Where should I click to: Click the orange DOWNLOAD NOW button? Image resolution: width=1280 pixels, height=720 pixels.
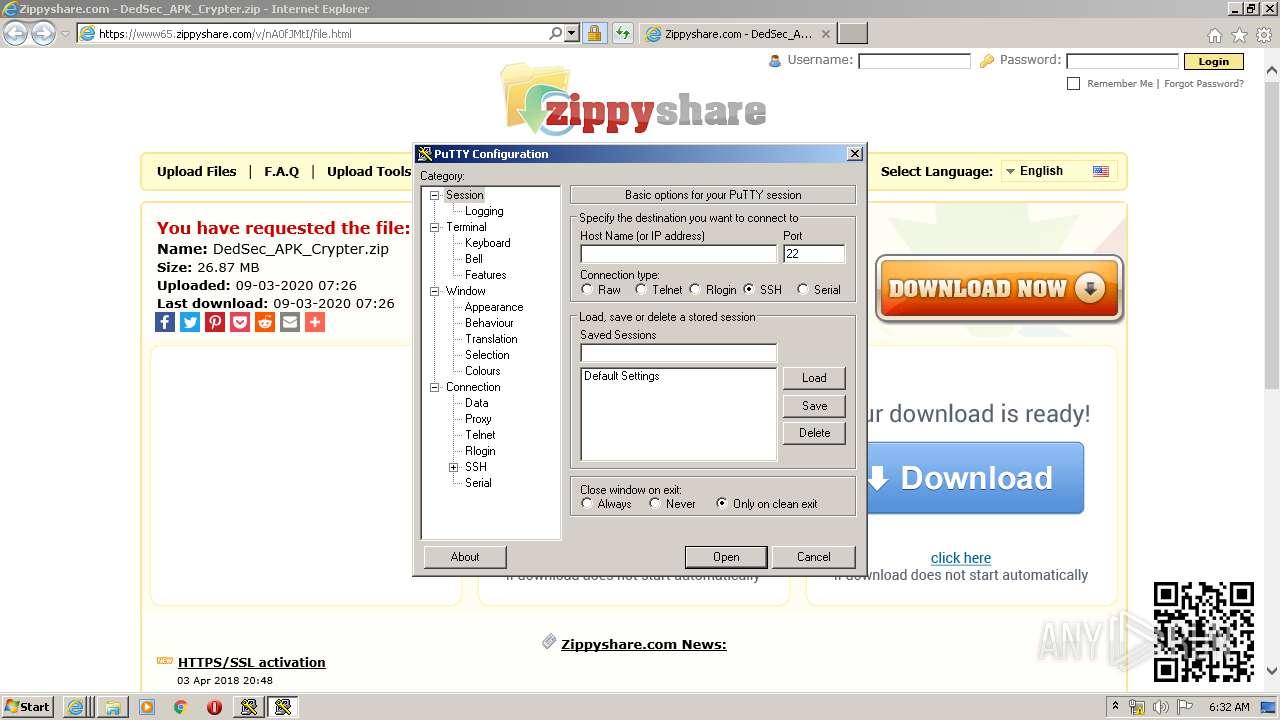tap(999, 288)
